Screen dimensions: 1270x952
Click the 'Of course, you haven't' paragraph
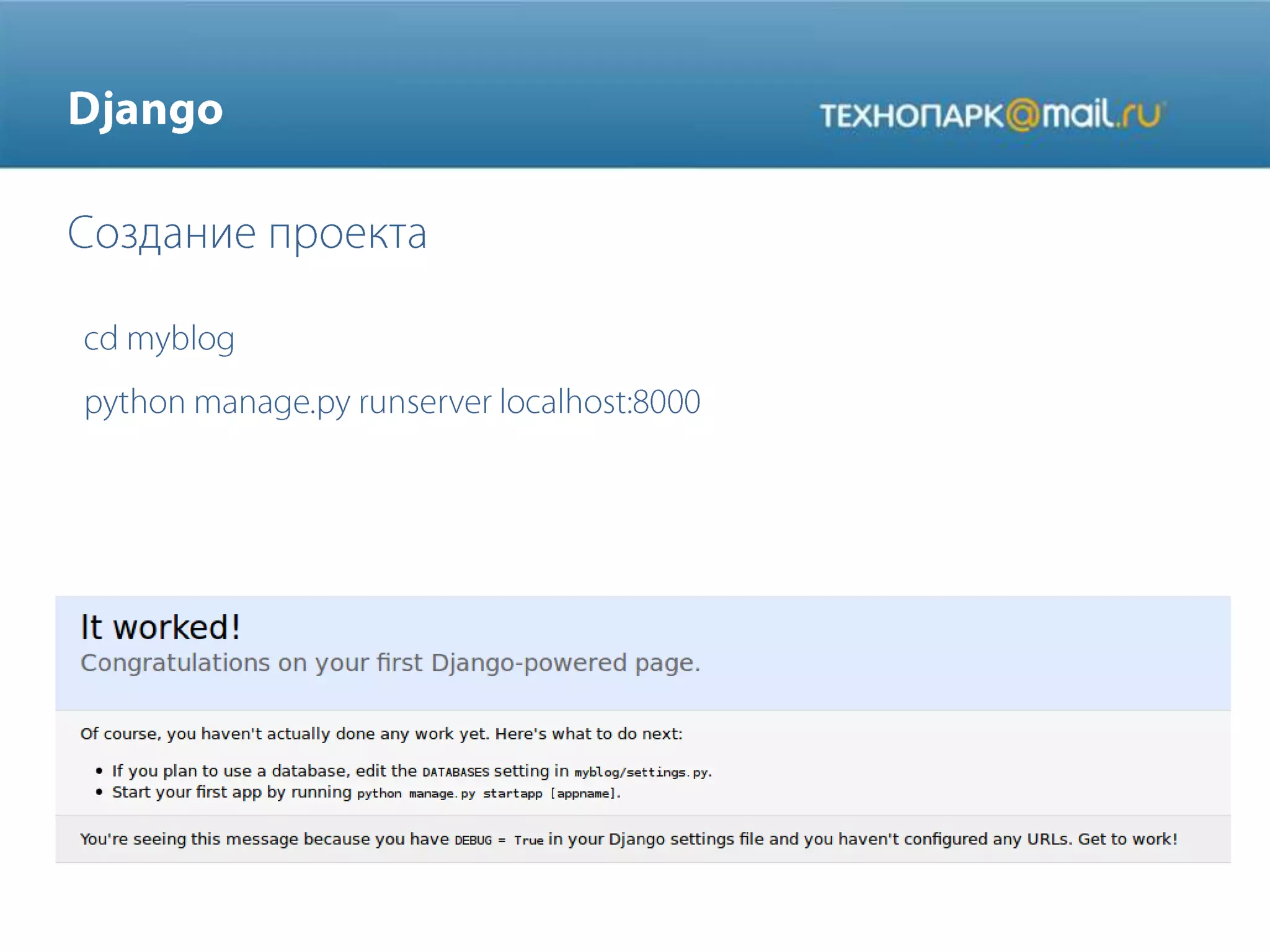click(381, 734)
